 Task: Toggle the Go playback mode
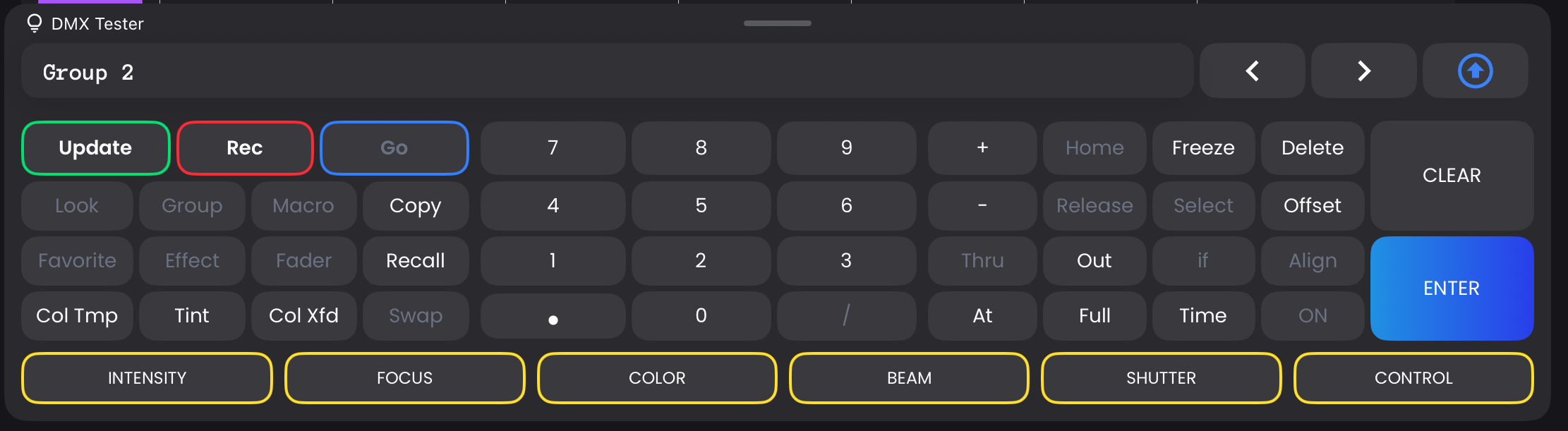[x=394, y=148]
